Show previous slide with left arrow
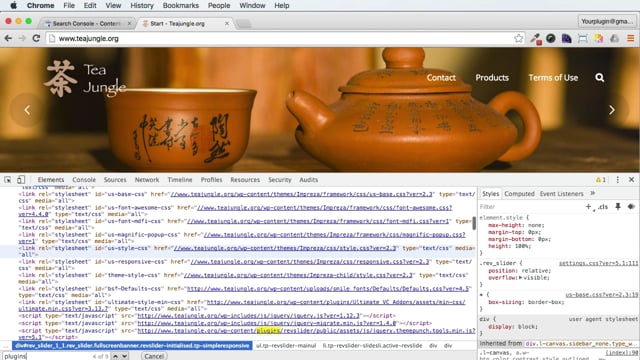 click(27, 110)
